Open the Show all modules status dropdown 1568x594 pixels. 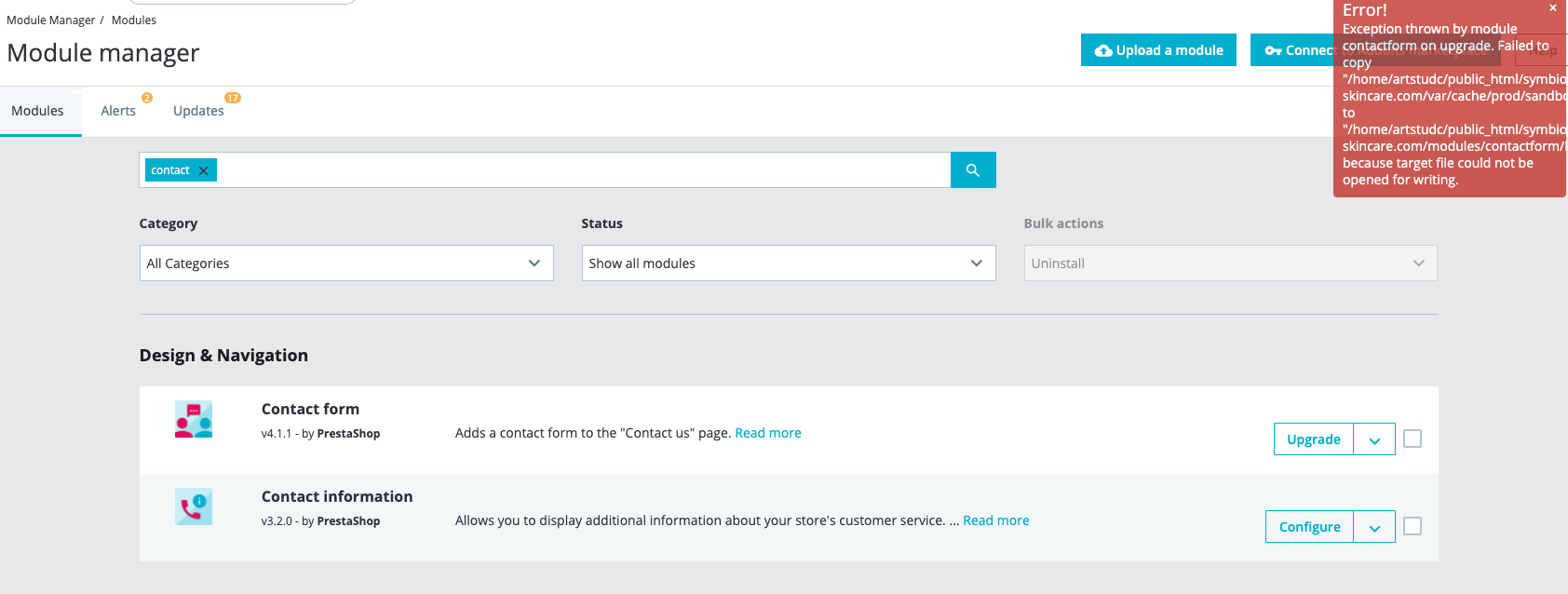pyautogui.click(x=788, y=263)
